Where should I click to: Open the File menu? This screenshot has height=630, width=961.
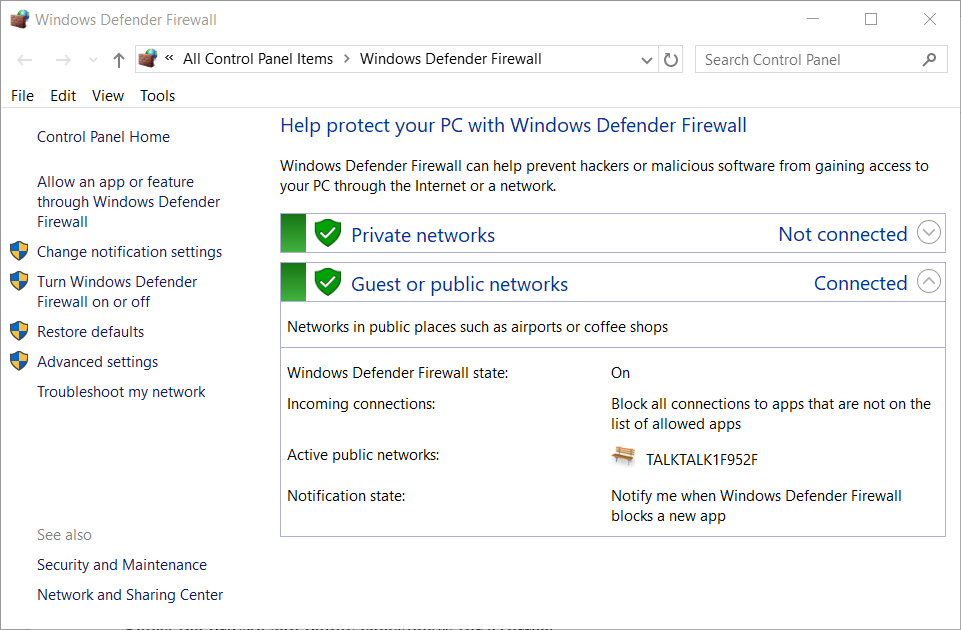[22, 96]
